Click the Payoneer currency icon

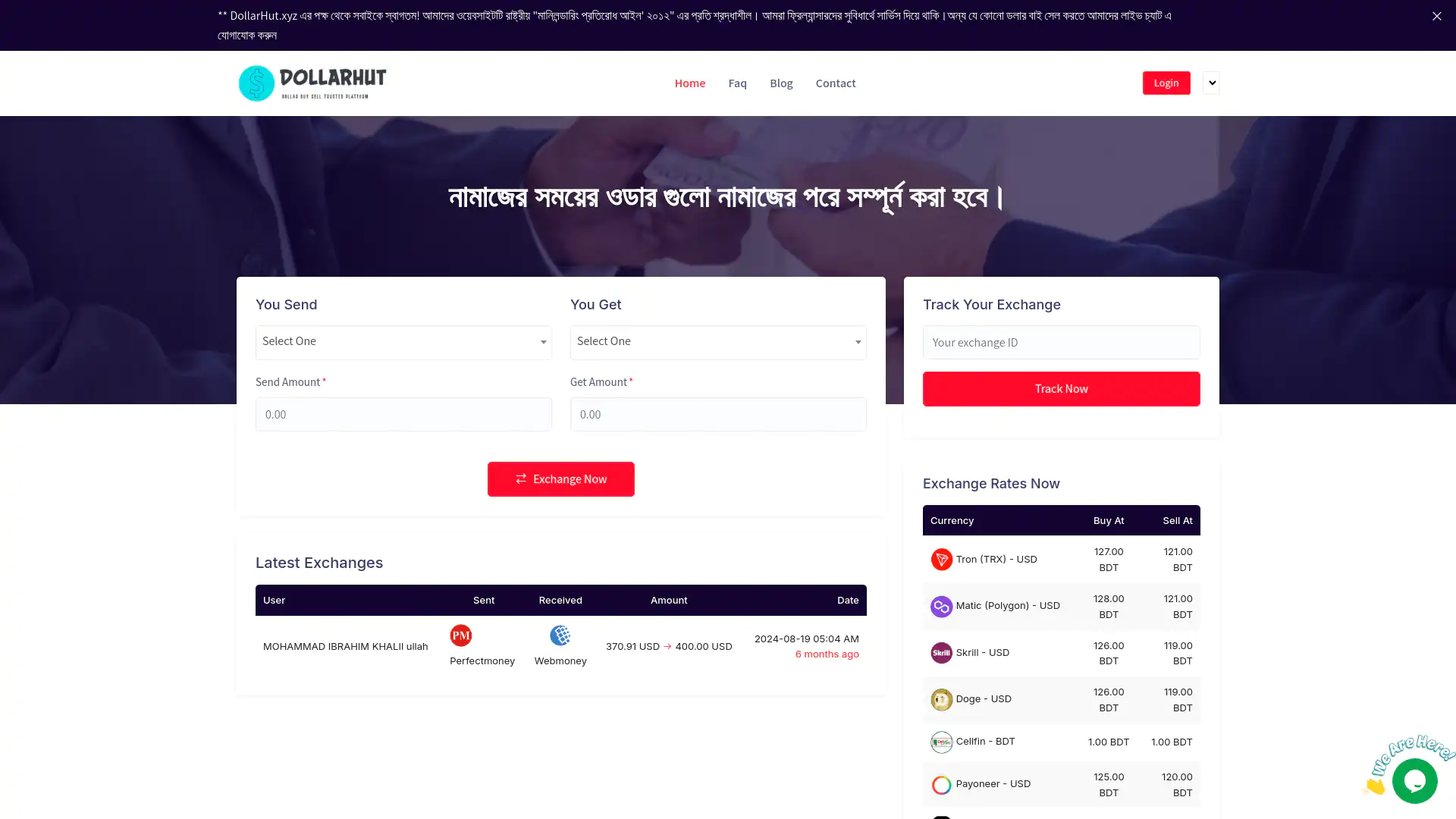941,785
